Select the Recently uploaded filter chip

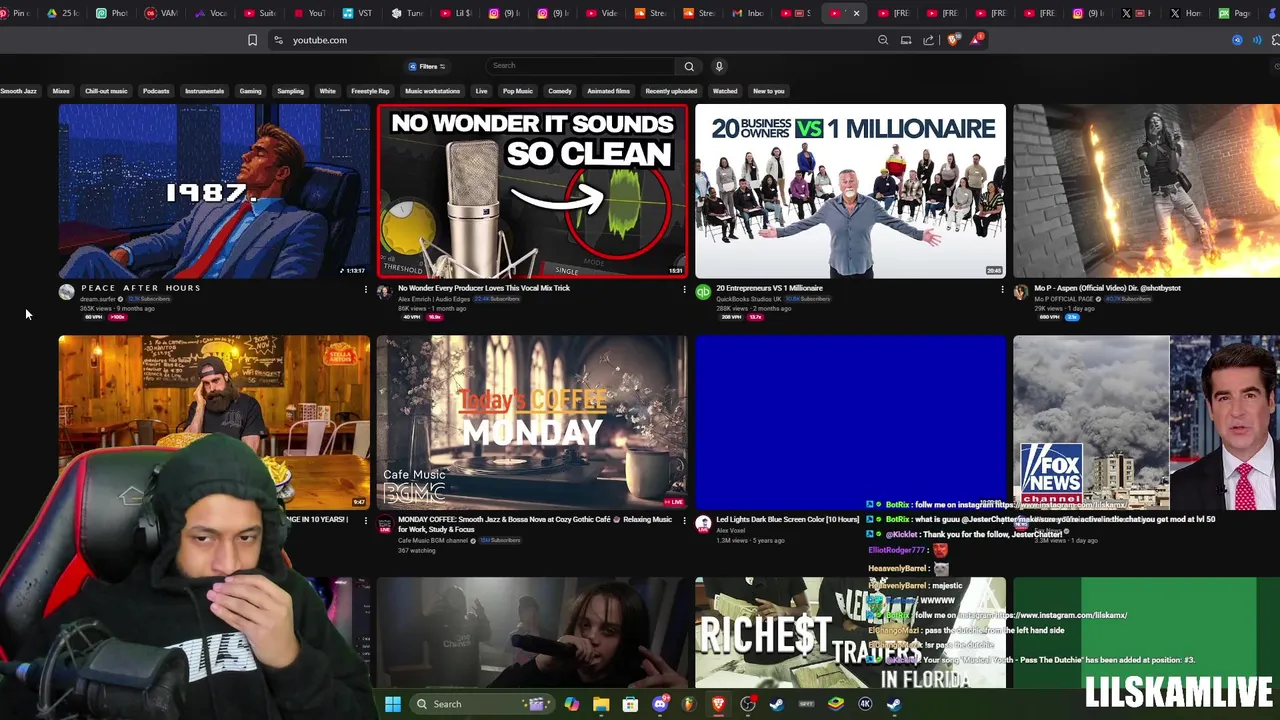coord(671,91)
